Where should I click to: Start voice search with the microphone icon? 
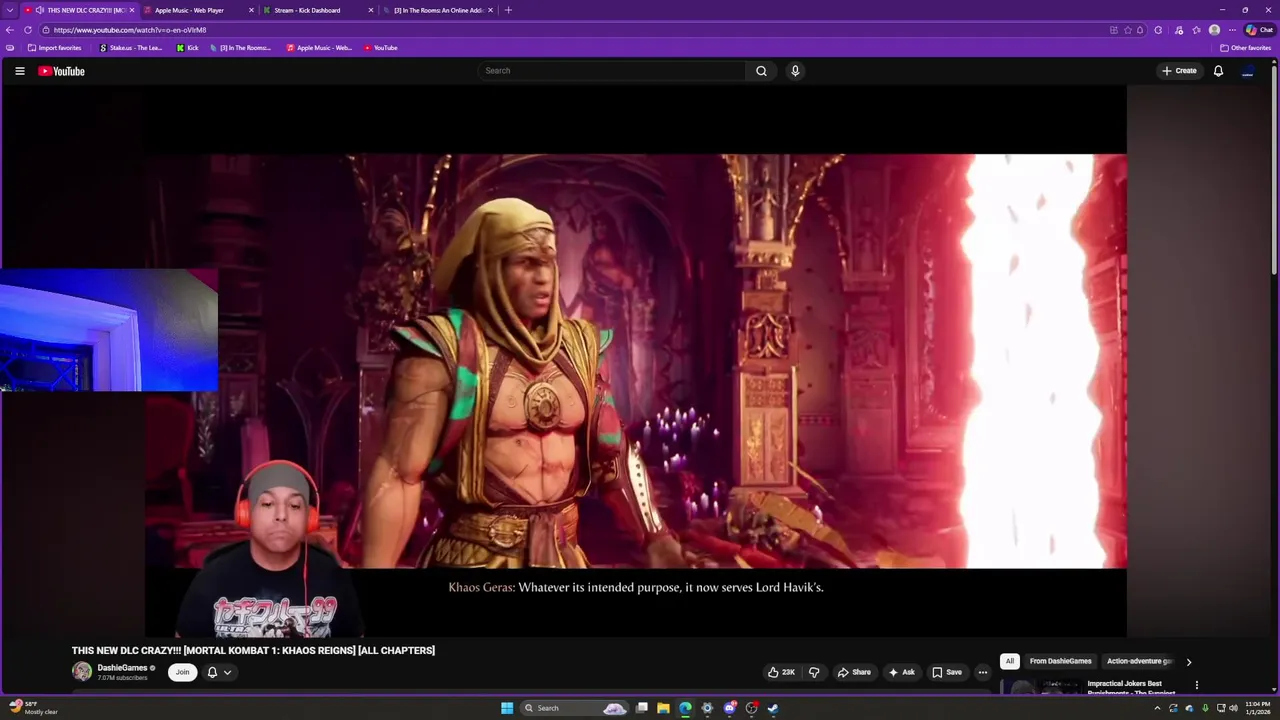coord(795,71)
